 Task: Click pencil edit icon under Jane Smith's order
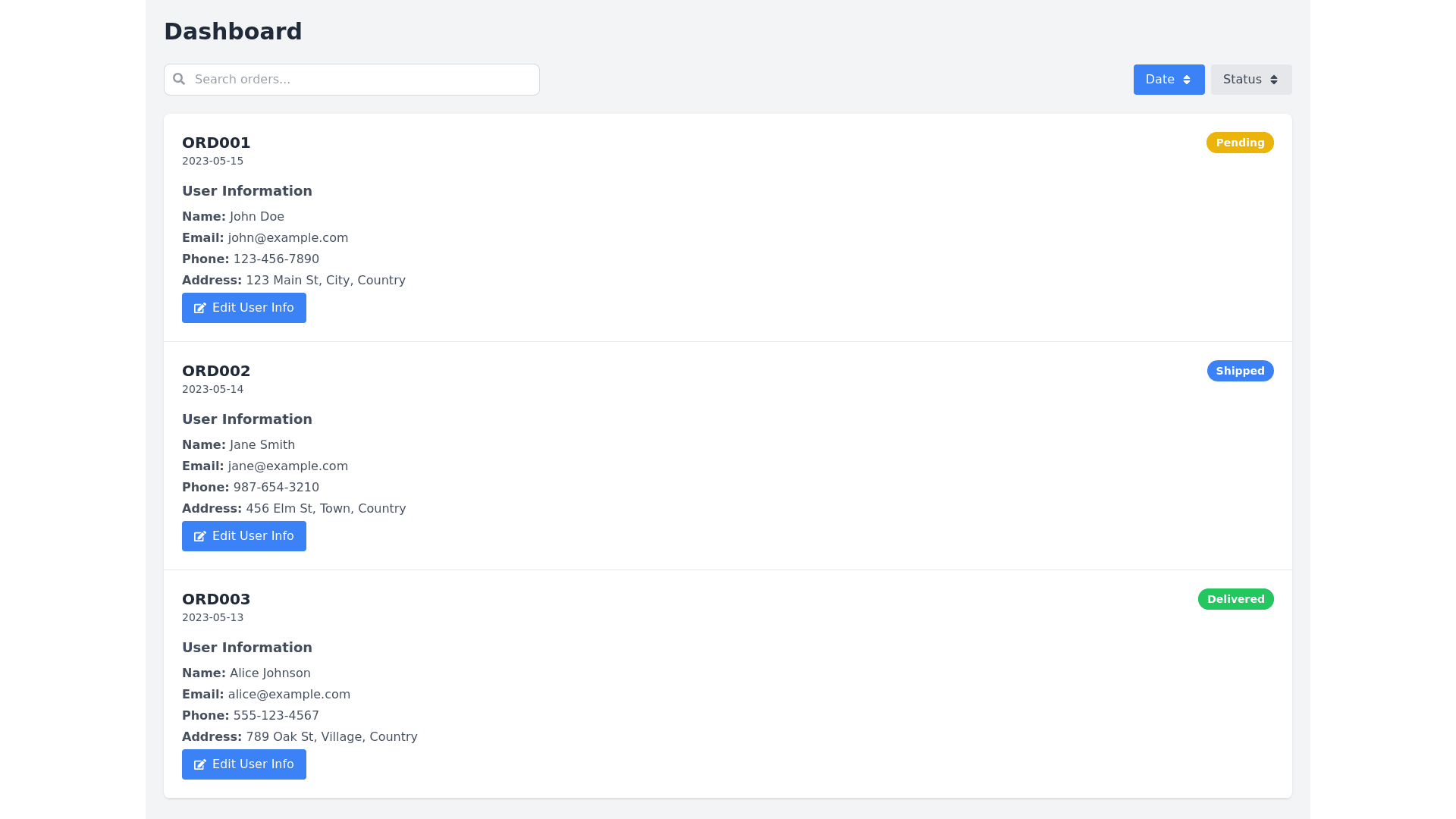coord(200,536)
